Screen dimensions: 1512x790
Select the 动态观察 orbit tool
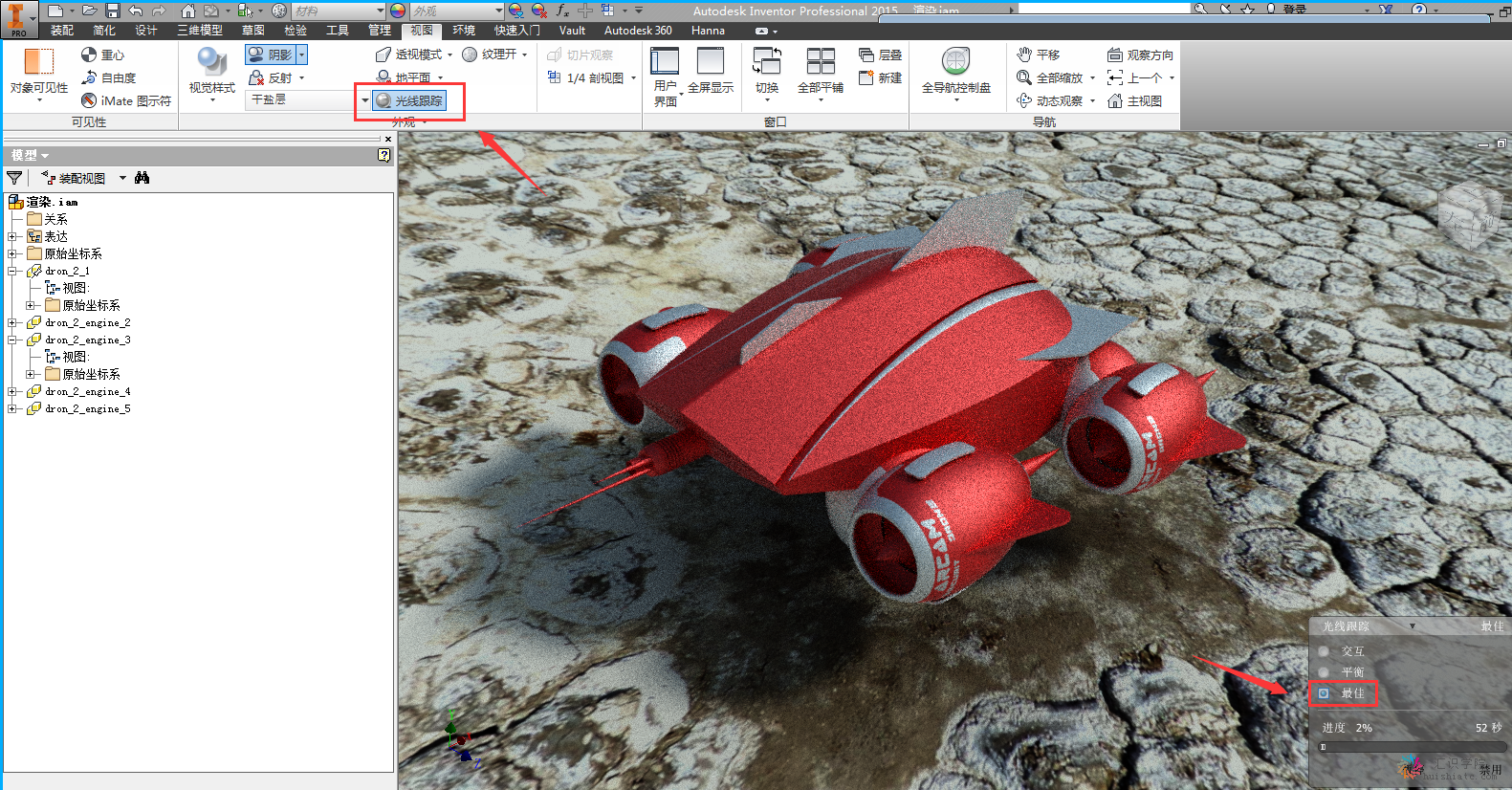[1050, 100]
